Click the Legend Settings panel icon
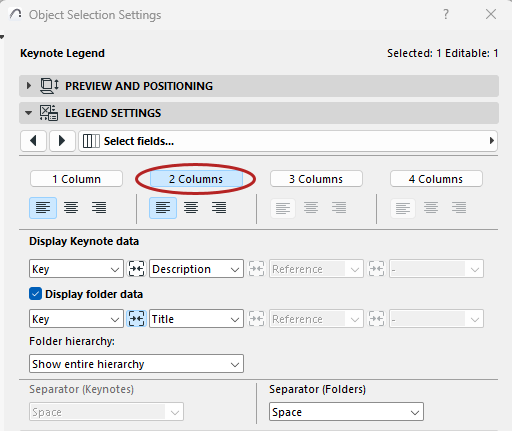This screenshot has height=431, width=512. (49, 113)
